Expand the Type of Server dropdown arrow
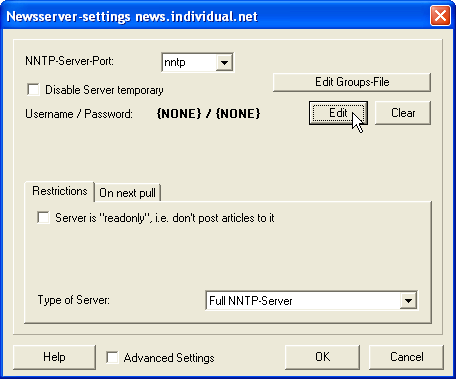 coord(408,301)
